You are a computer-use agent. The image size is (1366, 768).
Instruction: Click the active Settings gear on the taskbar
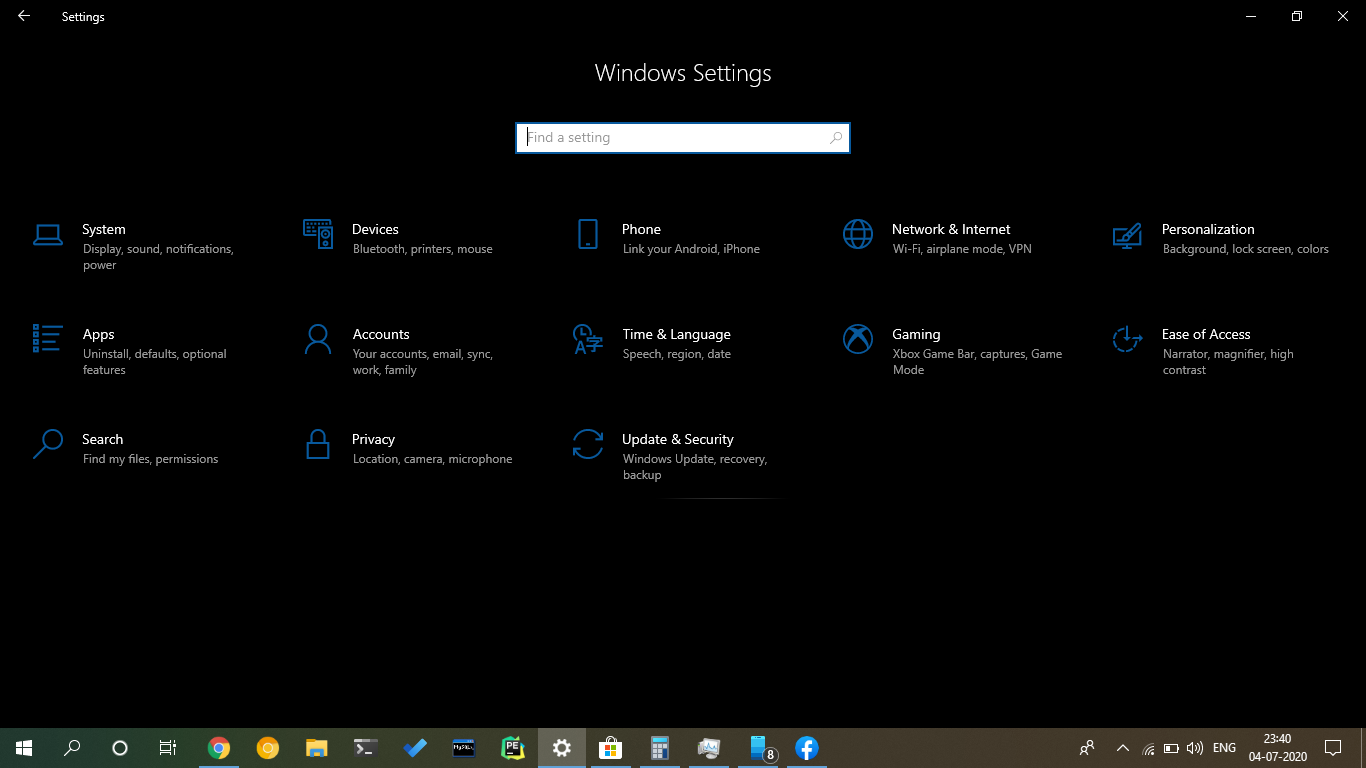(561, 748)
